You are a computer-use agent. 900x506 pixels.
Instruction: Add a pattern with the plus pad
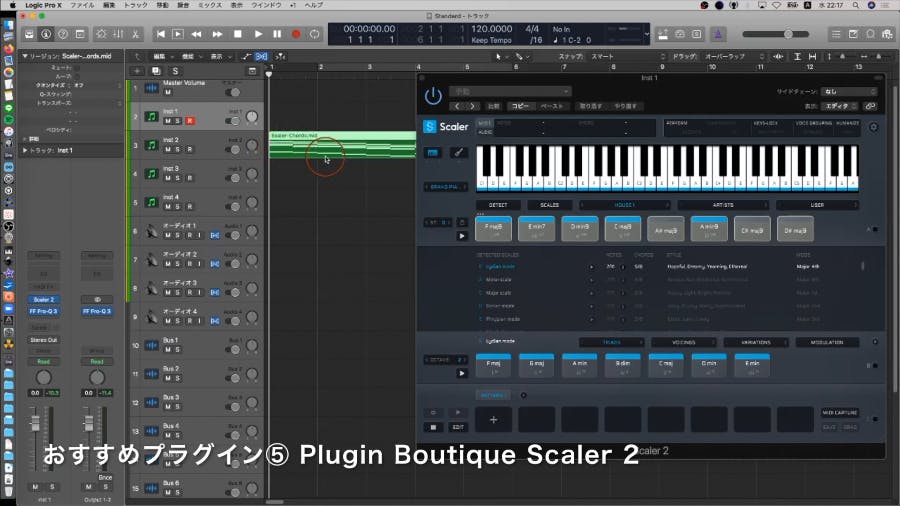pyautogui.click(x=493, y=420)
